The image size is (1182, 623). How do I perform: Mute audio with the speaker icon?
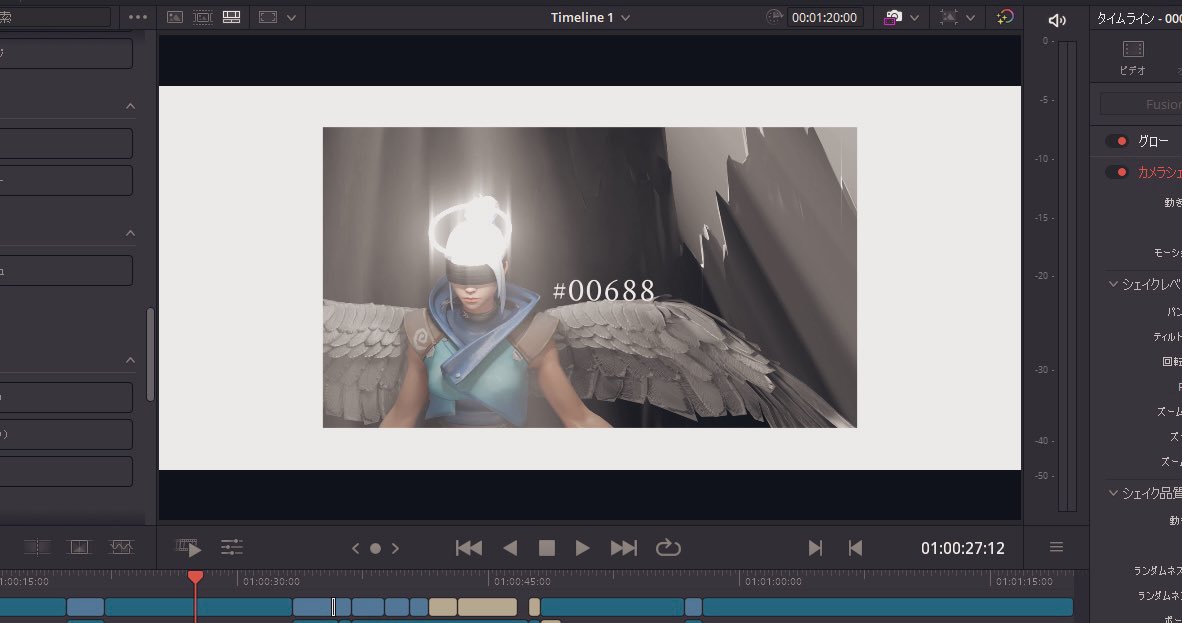1057,20
